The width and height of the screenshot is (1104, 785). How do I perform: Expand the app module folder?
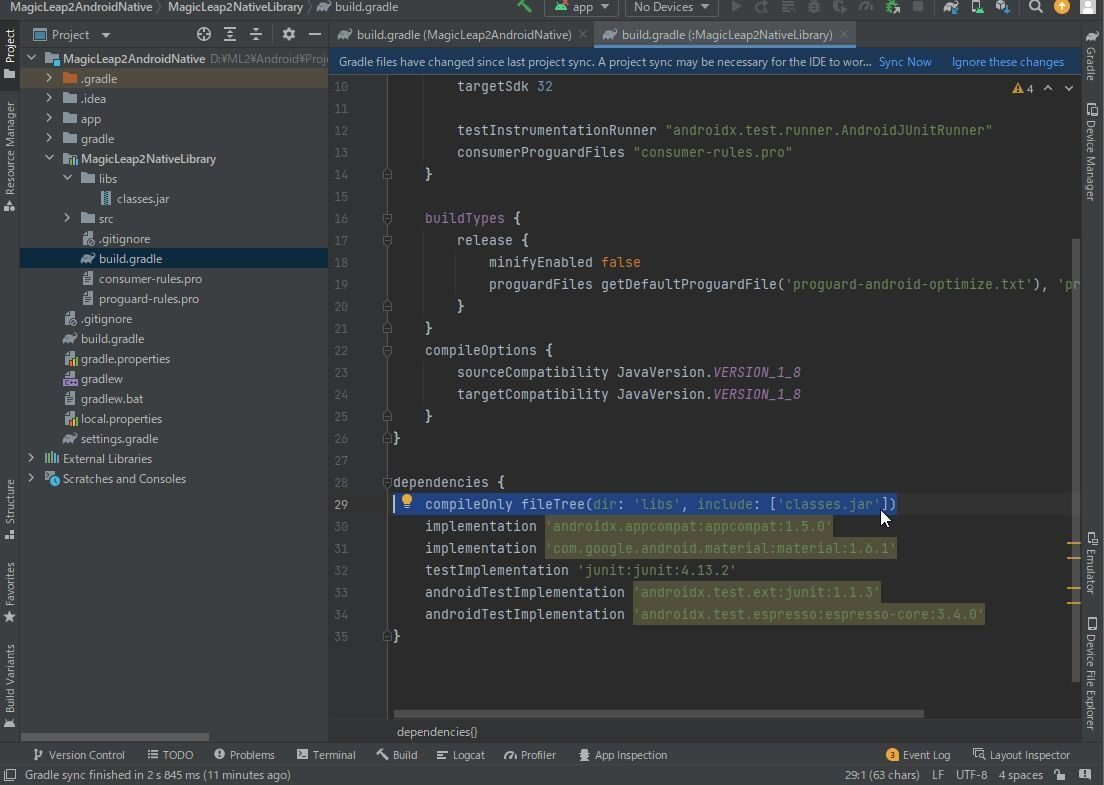[49, 118]
